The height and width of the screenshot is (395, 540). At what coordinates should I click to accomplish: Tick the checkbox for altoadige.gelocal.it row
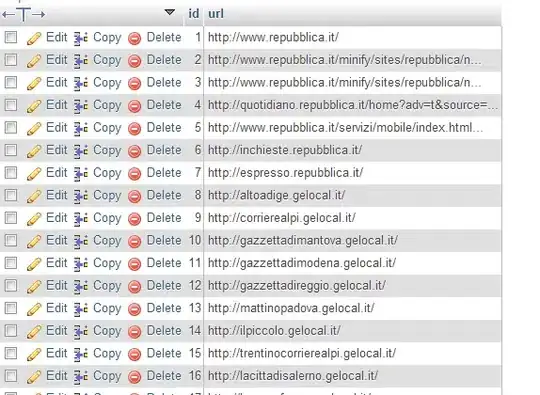coord(11,195)
